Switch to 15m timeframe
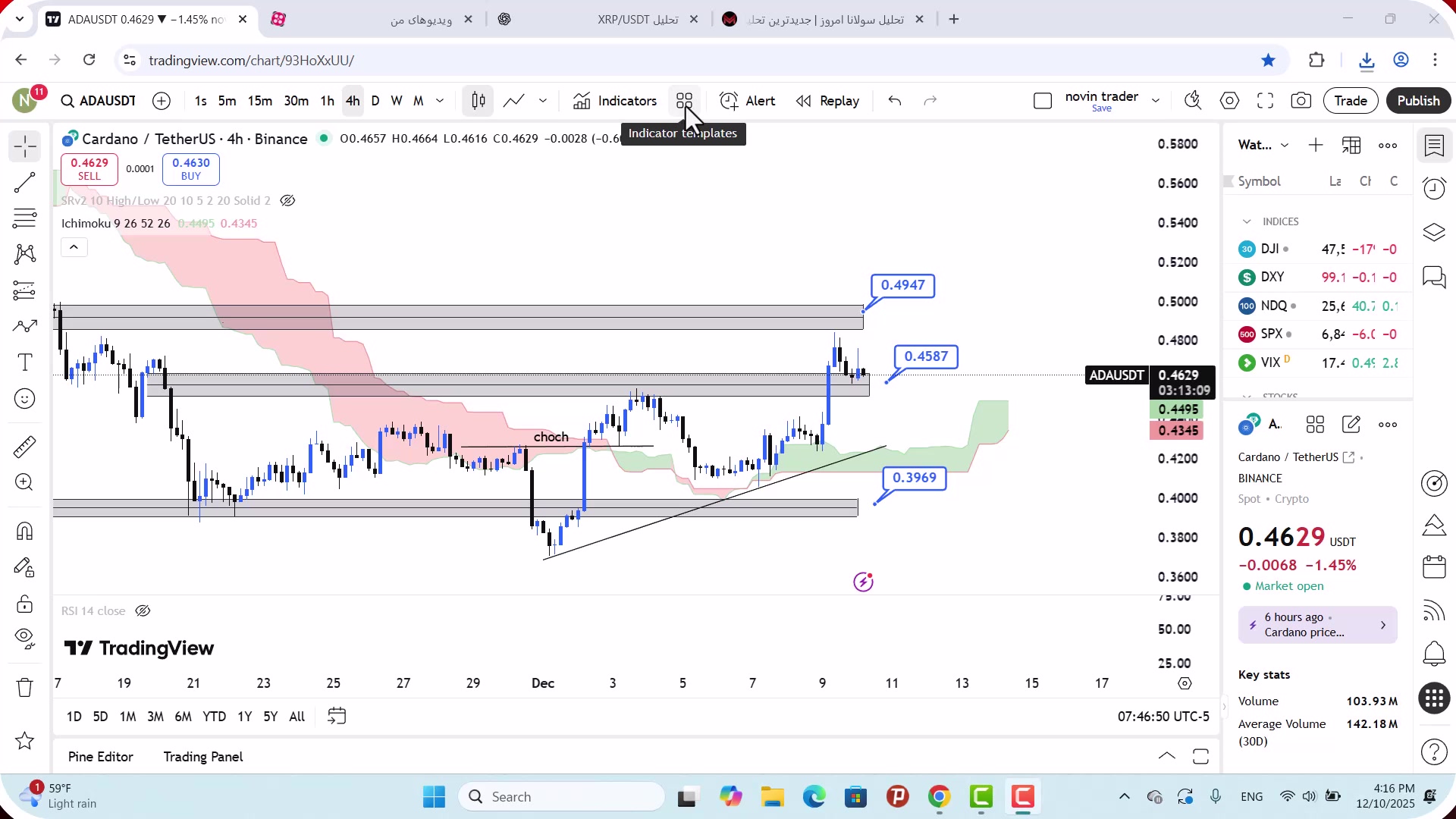The image size is (1456, 819). [260, 101]
